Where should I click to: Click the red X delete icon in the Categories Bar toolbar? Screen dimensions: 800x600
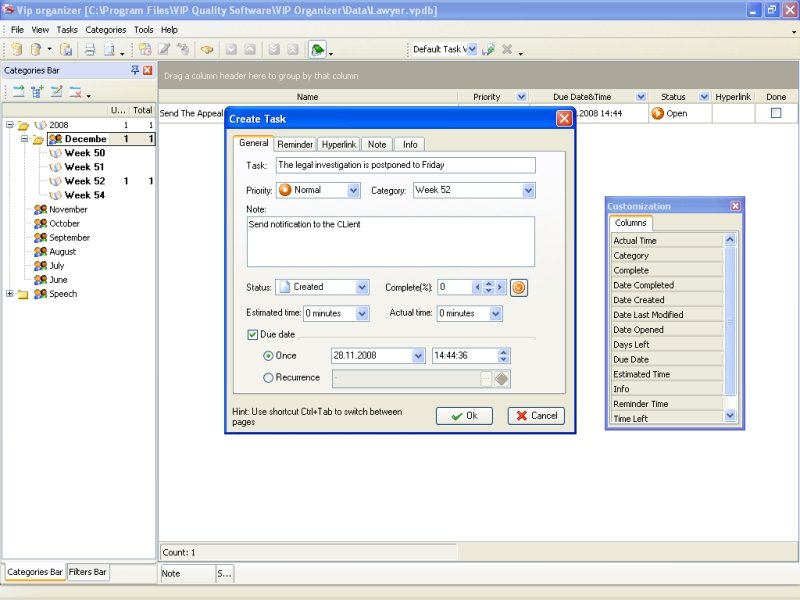point(75,92)
